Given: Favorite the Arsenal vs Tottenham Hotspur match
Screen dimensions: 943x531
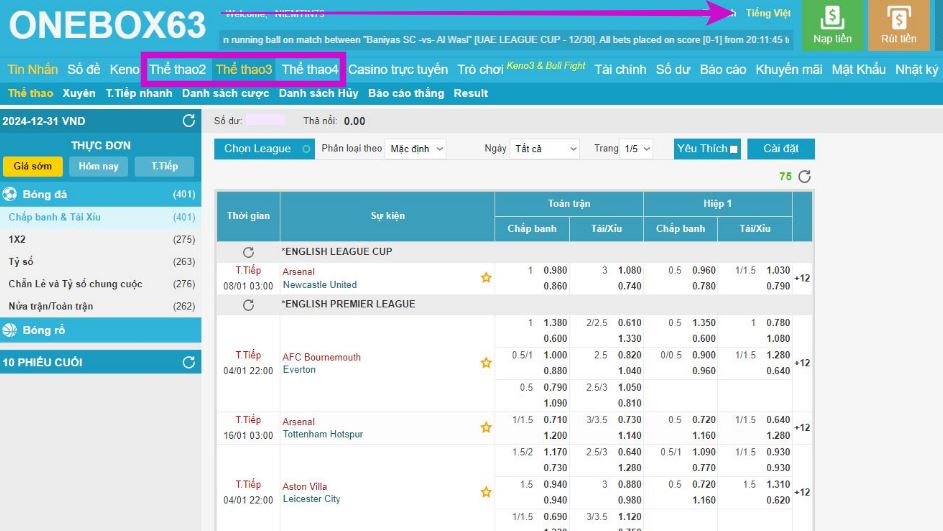Looking at the screenshot, I should (486, 428).
